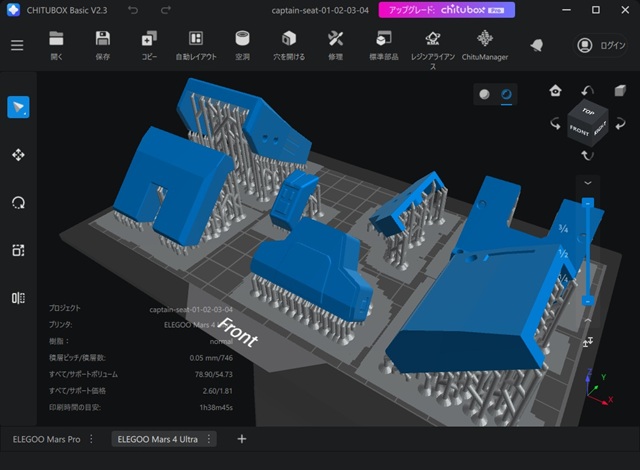Open ELEGOO Mars 4 Ultra tab options menu
640x470 pixels.
click(209, 439)
